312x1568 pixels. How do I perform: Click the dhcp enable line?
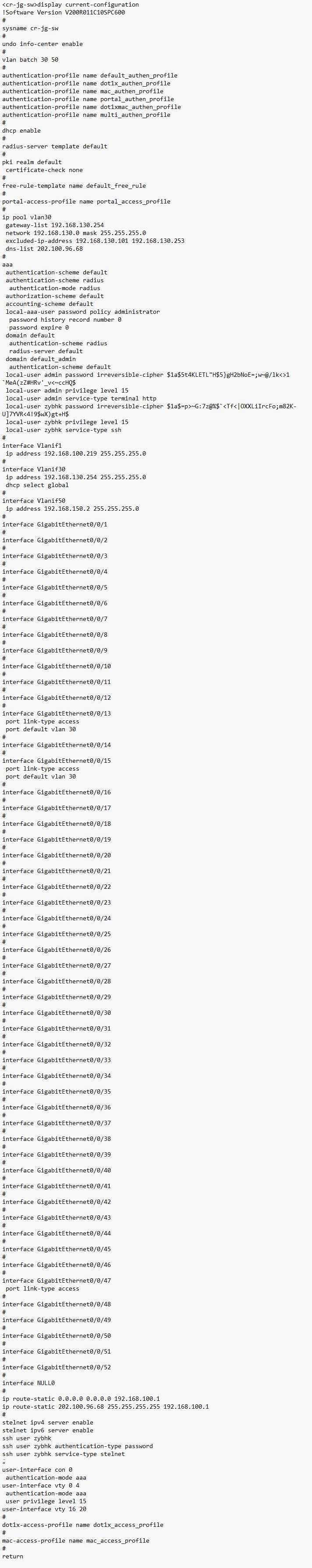(x=21, y=130)
